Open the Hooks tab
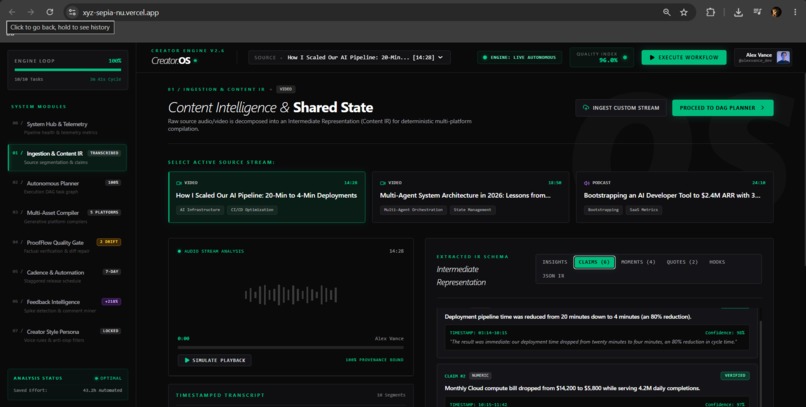Screen dimensions: 806x407 point(717,262)
